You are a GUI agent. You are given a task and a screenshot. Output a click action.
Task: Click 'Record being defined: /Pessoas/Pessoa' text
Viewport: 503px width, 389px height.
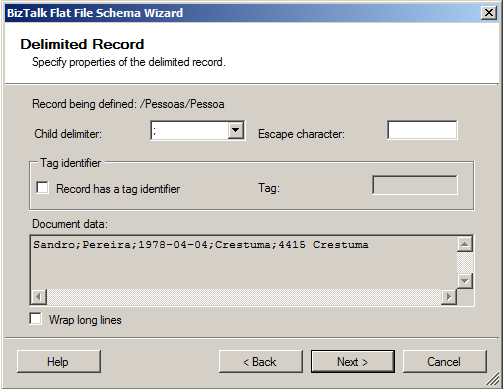(128, 104)
